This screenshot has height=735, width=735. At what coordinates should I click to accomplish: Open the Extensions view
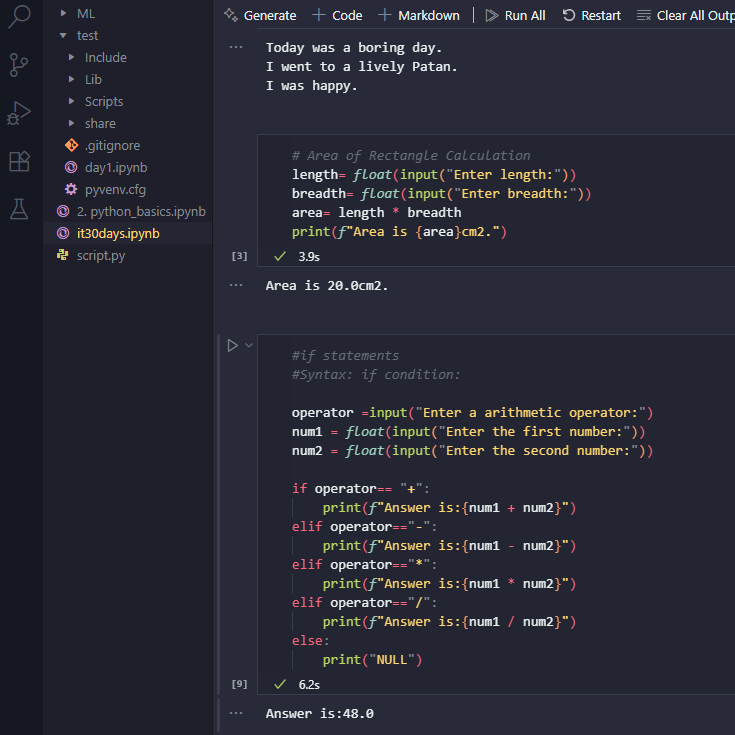pos(19,161)
